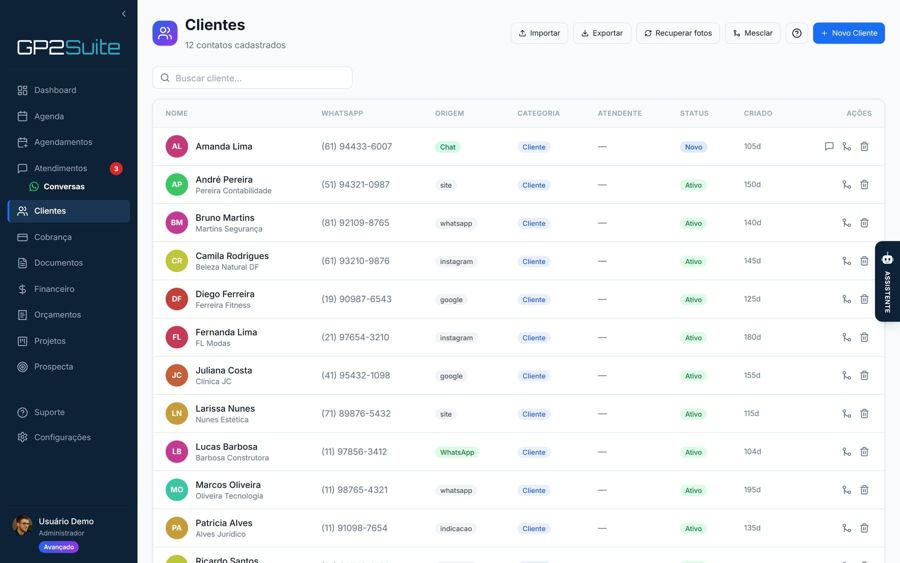The width and height of the screenshot is (900, 563).
Task: Click phone number (11) 98765-4321
Action: (354, 490)
